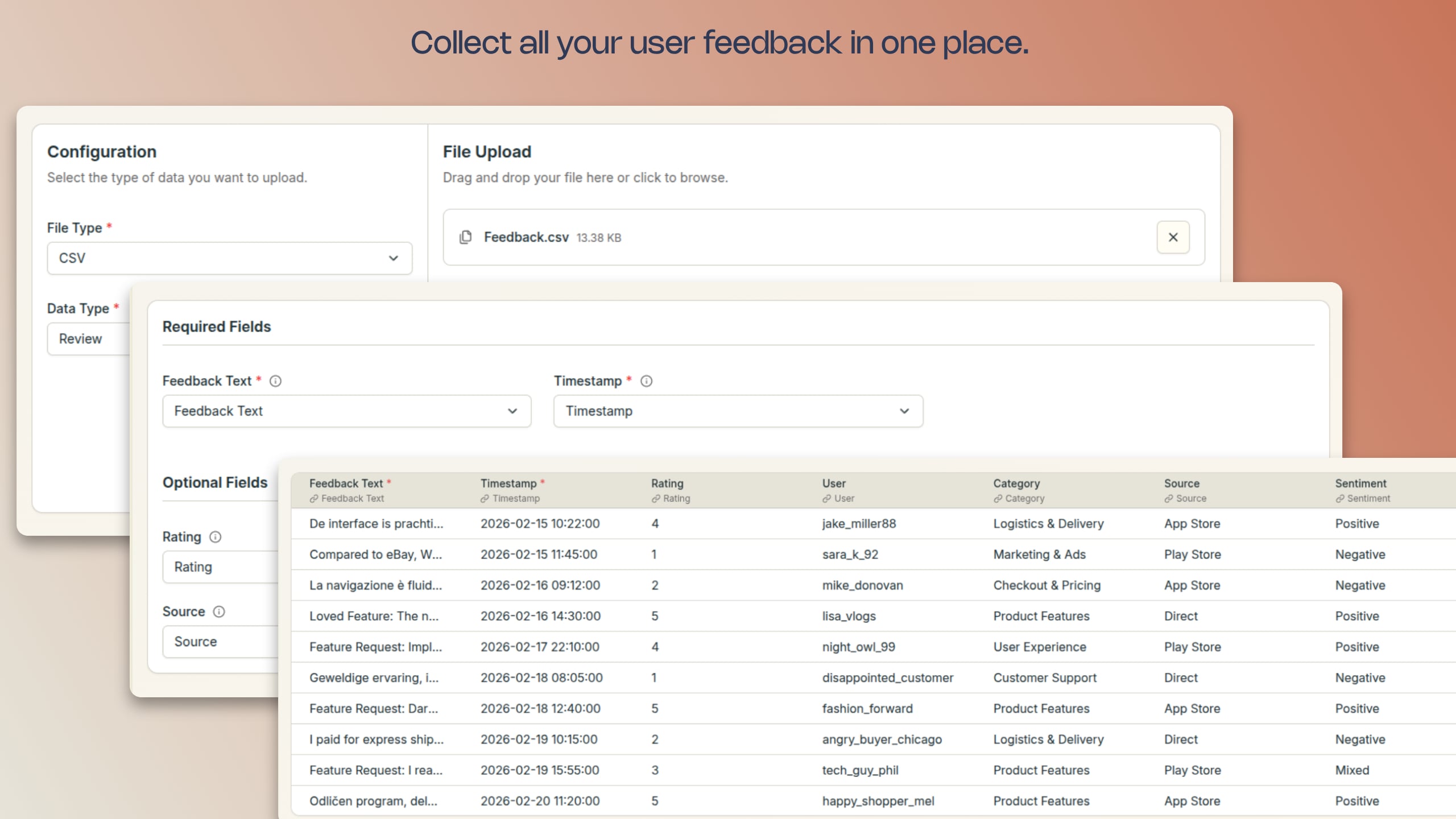
Task: Click info icon beside Rating optional field
Action: [x=215, y=537]
